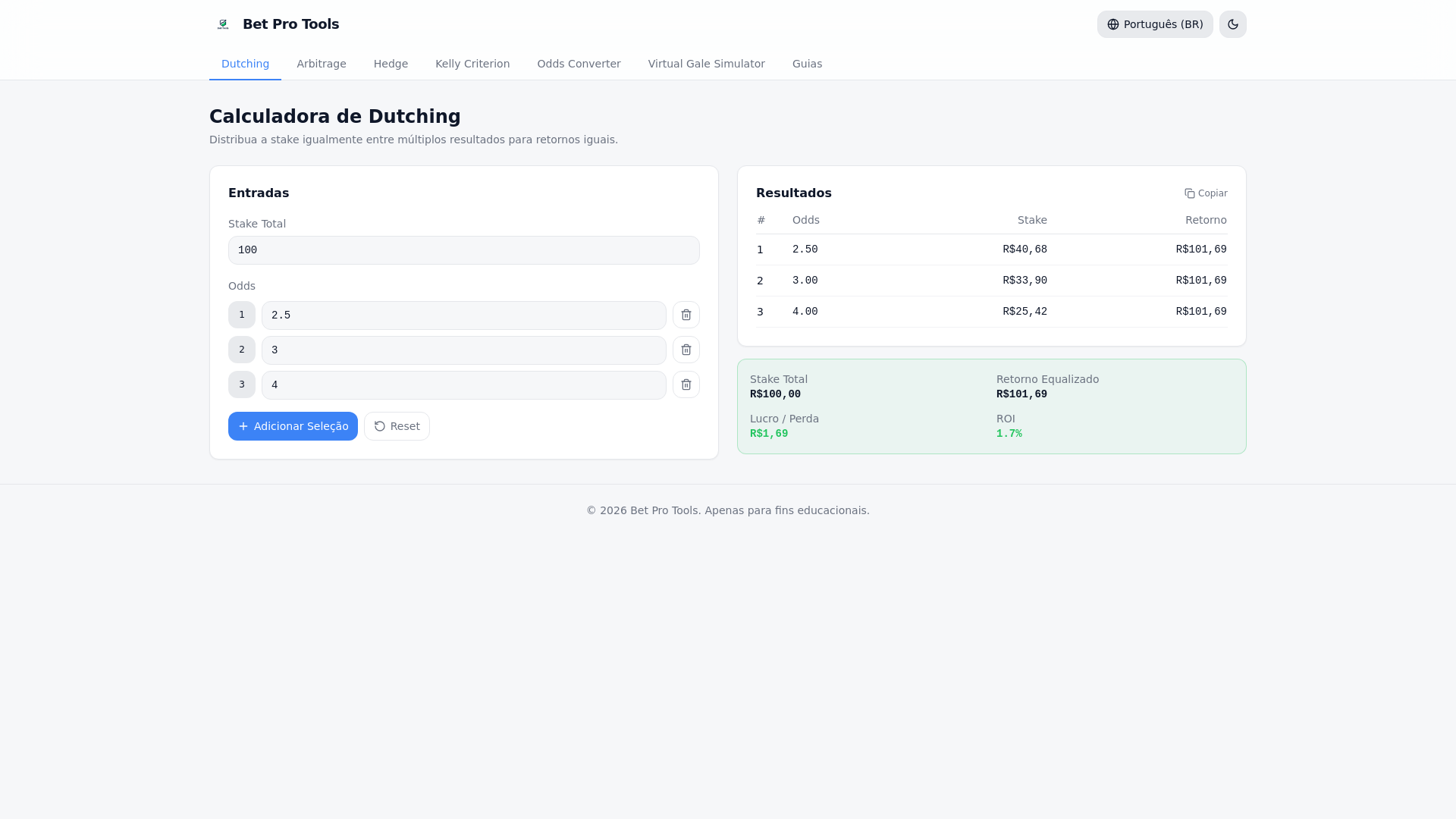
Task: Click the Bet Pro Tools title text
Action: point(290,24)
